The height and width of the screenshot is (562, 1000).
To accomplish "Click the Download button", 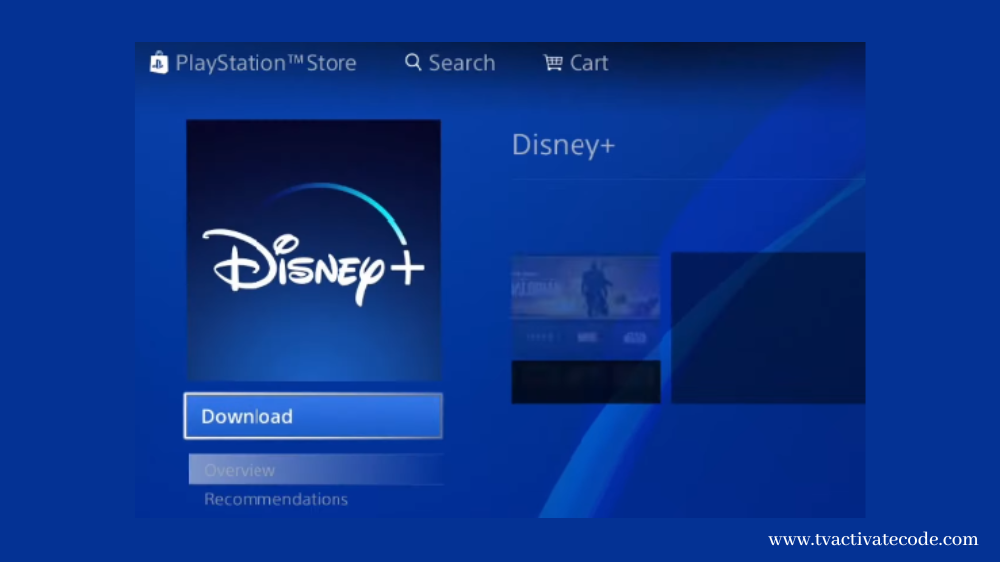I will (313, 416).
